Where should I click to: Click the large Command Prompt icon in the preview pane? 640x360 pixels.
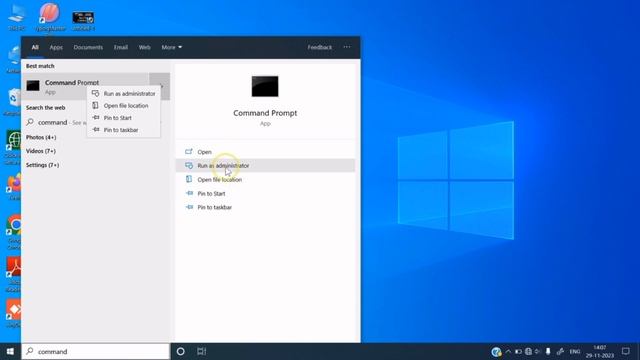tap(265, 86)
